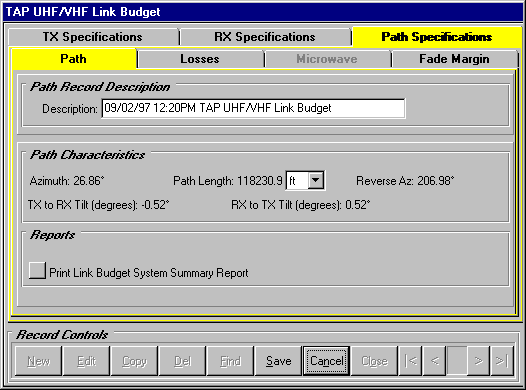The image size is (526, 390).
Task: Click the Azimuth: 26.86° value
Action: [67, 181]
